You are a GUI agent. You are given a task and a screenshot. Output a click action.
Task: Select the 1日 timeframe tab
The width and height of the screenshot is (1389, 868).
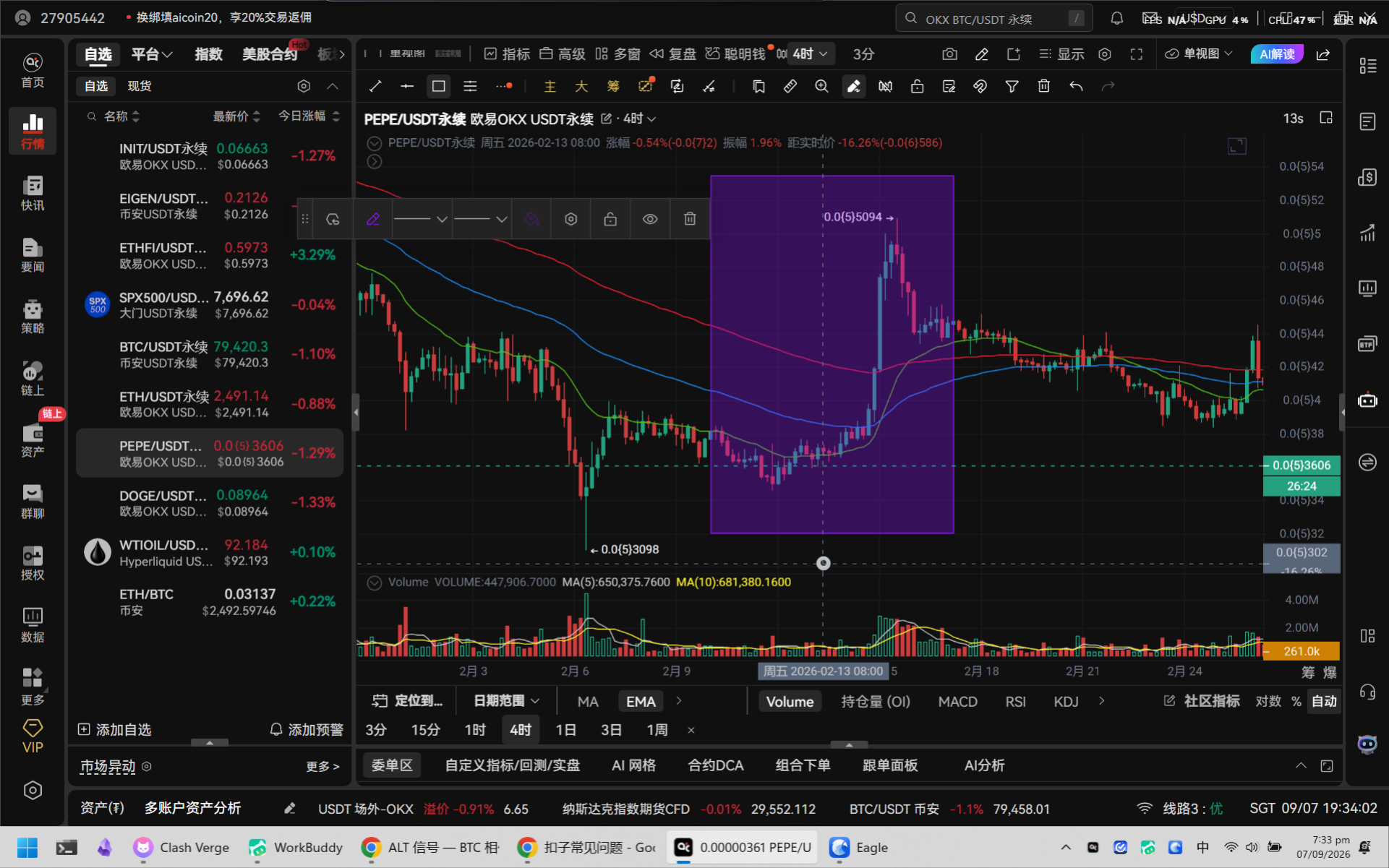565,730
